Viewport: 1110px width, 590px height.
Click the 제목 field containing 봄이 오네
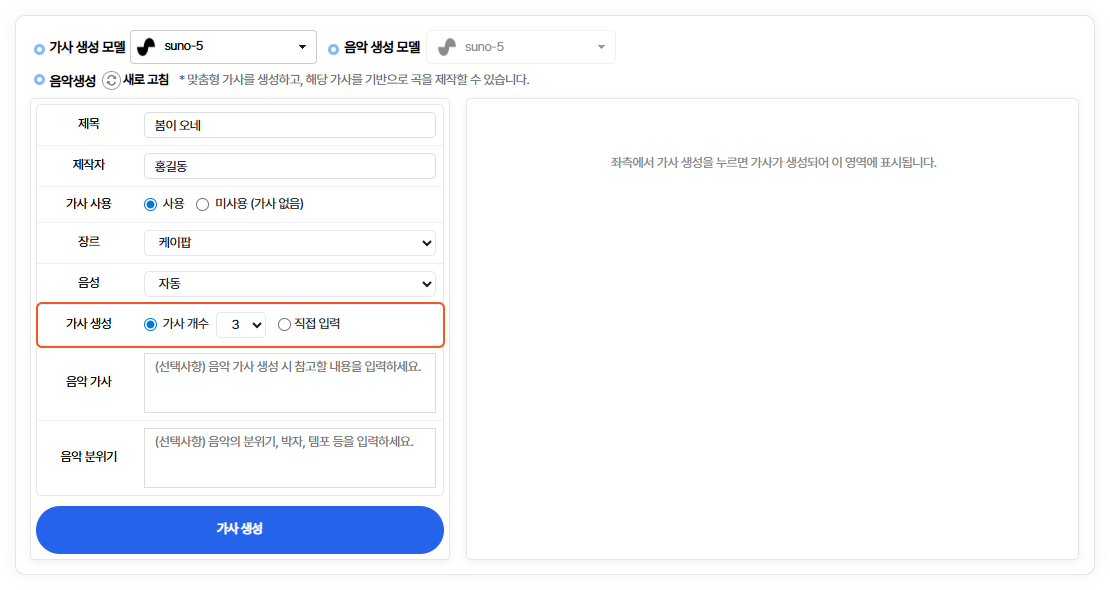coord(290,125)
